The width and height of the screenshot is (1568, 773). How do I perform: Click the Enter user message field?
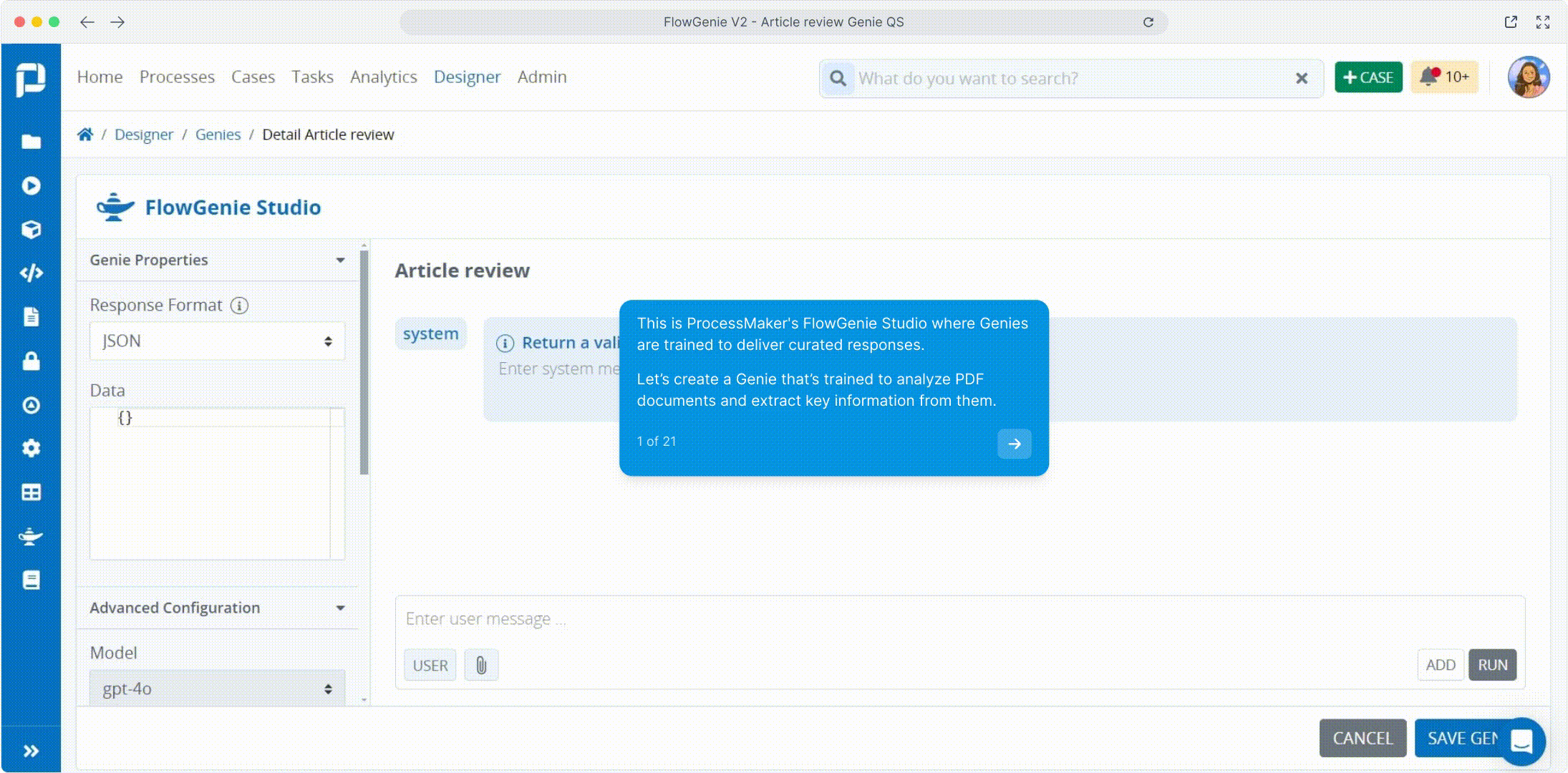[959, 619]
